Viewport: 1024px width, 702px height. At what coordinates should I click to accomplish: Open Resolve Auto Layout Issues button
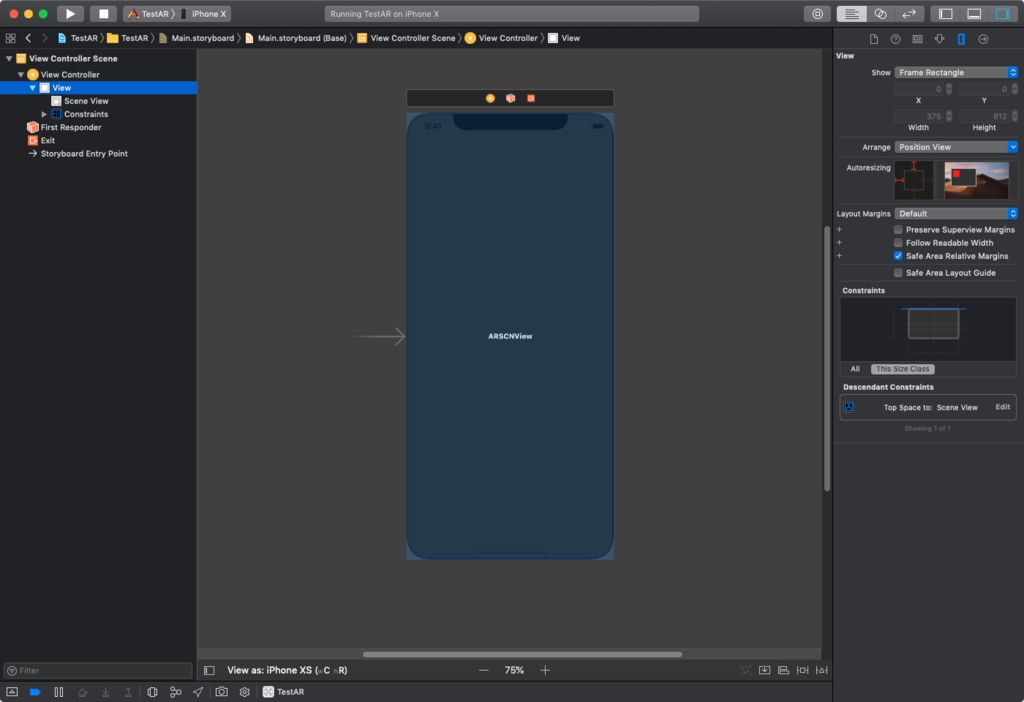[x=822, y=671]
